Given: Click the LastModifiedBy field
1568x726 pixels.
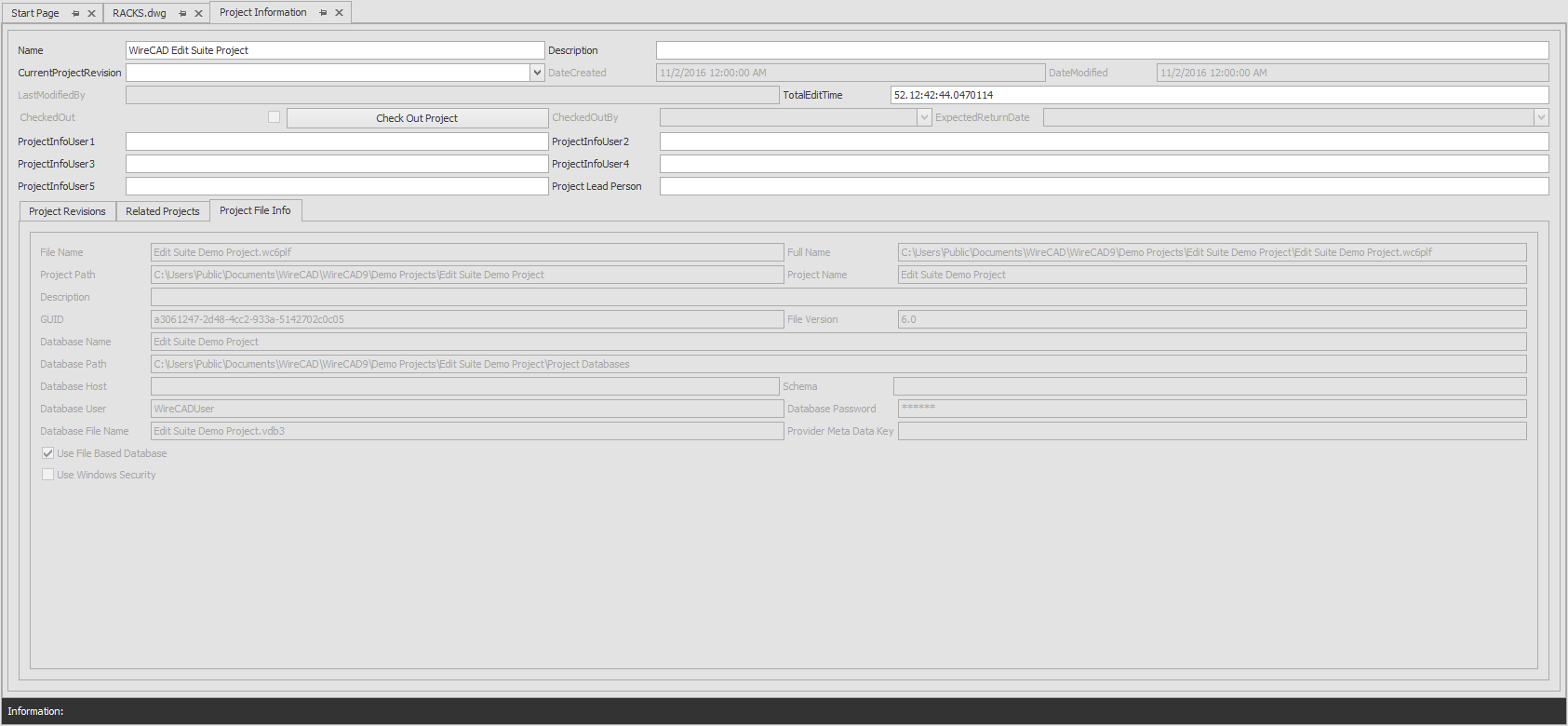Looking at the screenshot, I should coord(452,95).
